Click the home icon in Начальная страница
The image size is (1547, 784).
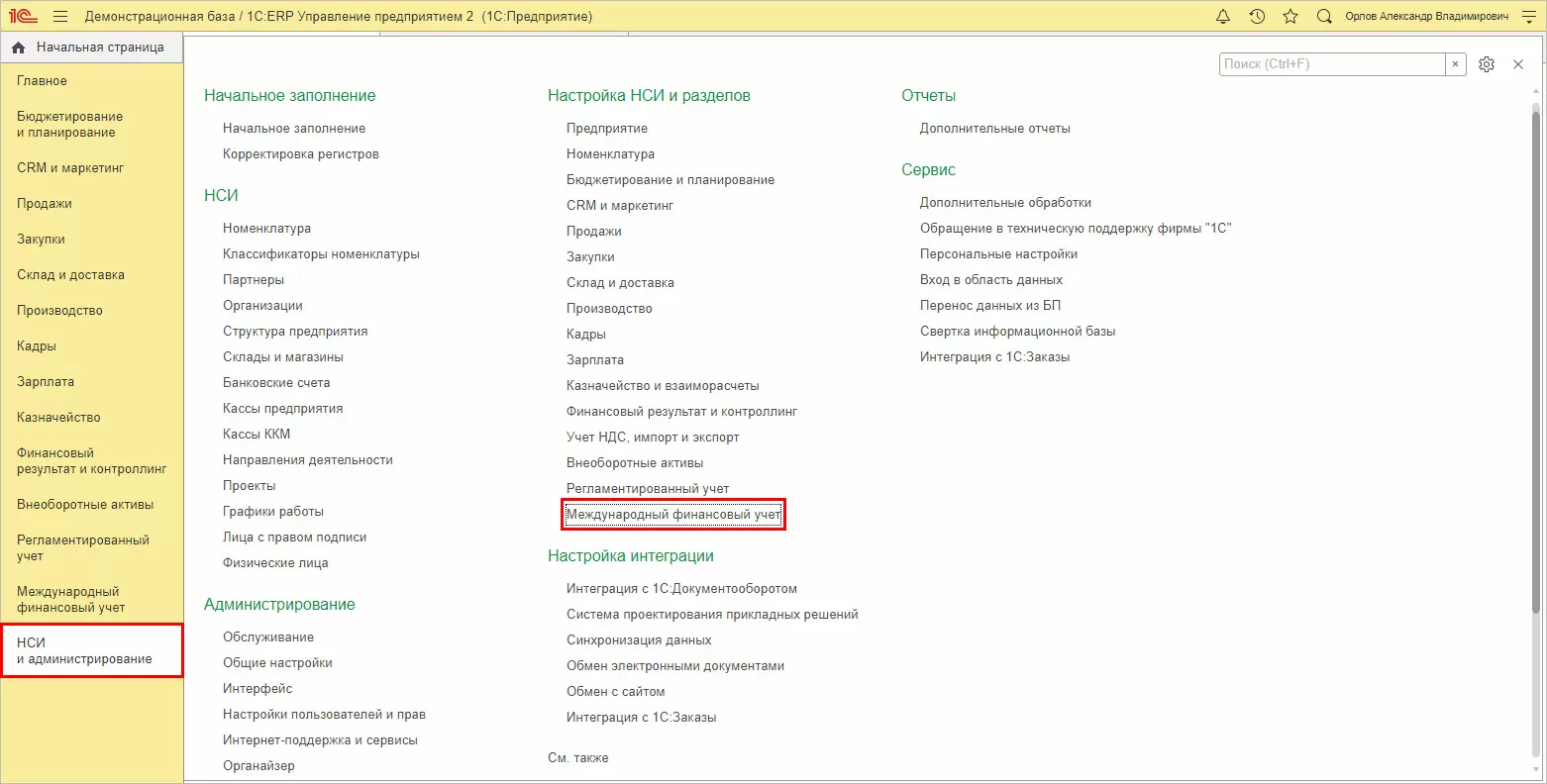point(19,48)
